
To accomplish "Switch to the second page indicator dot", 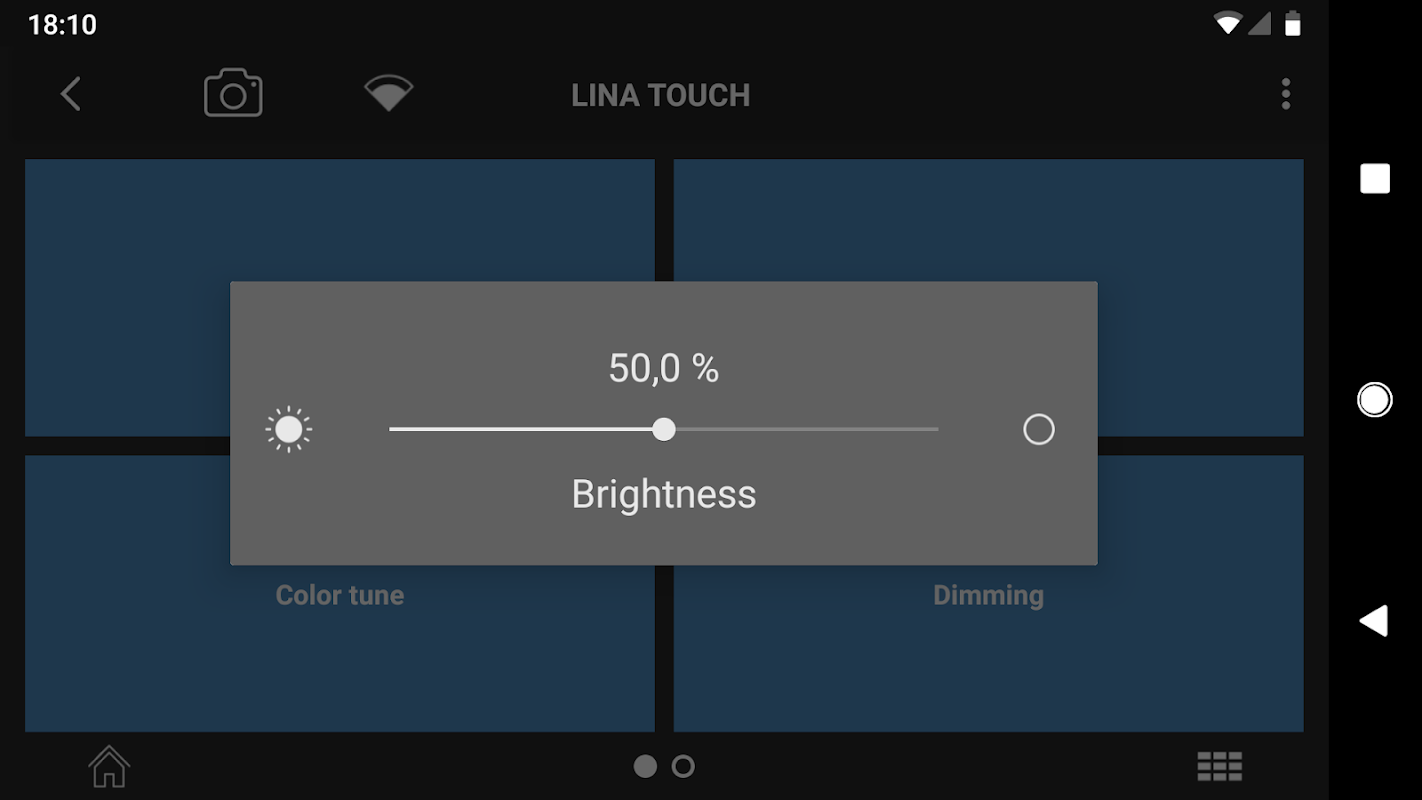I will pyautogui.click(x=683, y=767).
